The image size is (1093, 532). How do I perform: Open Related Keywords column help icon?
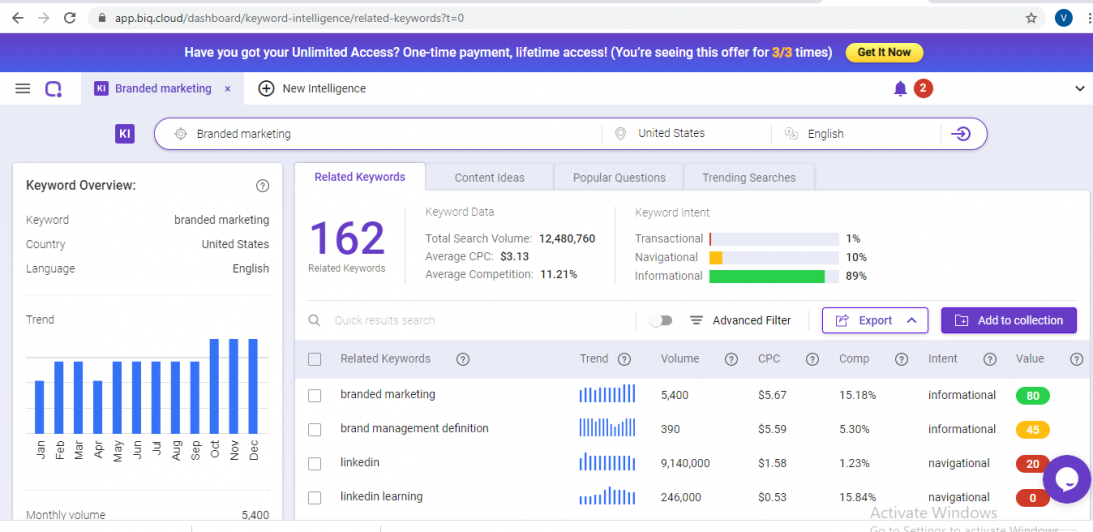[462, 360]
